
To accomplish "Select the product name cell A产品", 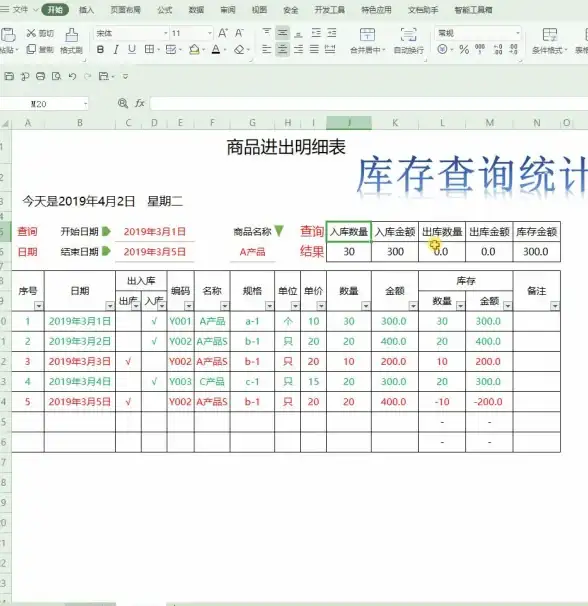I will click(x=252, y=252).
